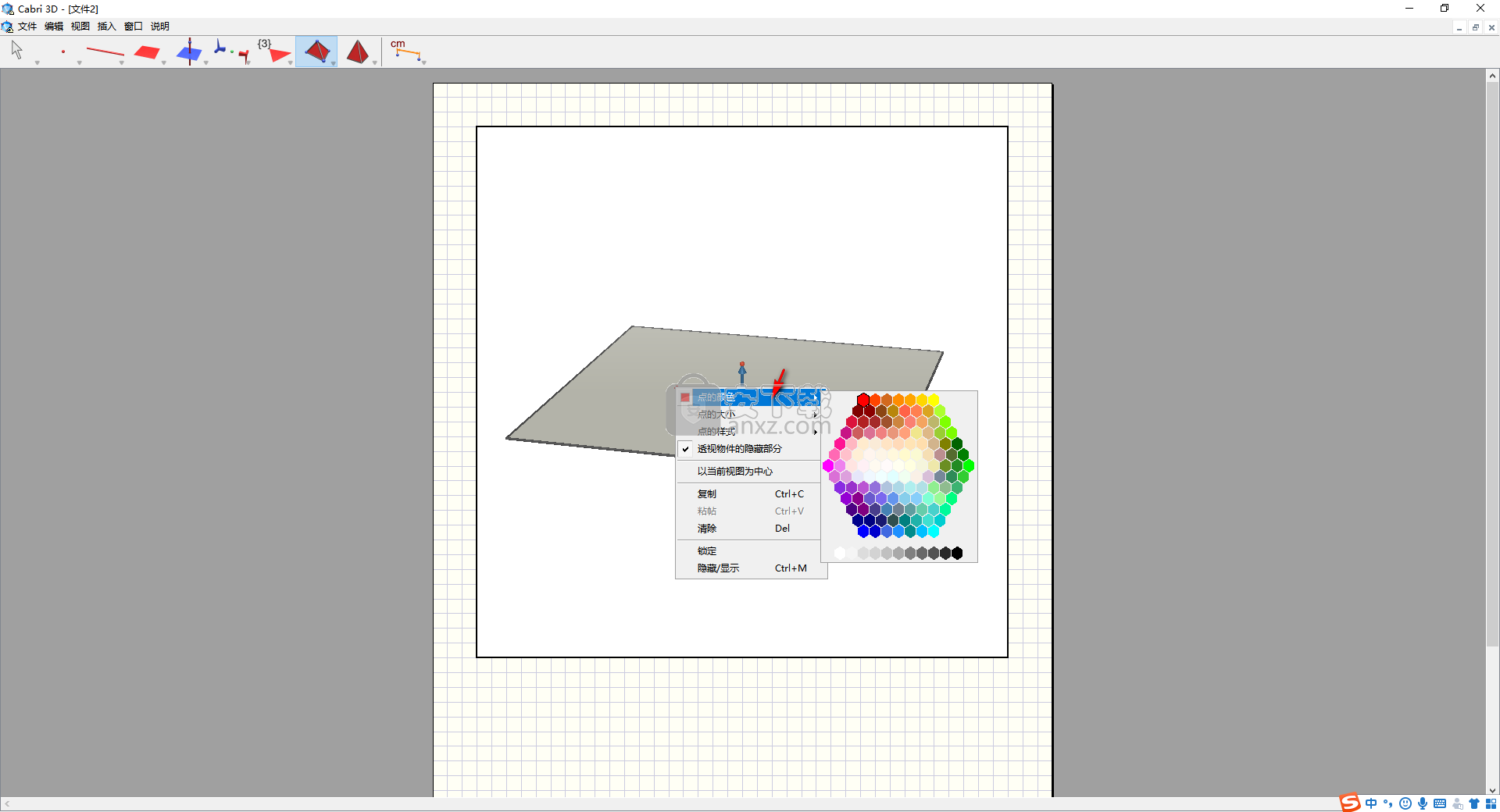1500x812 pixels.
Task: Open the 点的样式 submenu
Action: click(748, 432)
